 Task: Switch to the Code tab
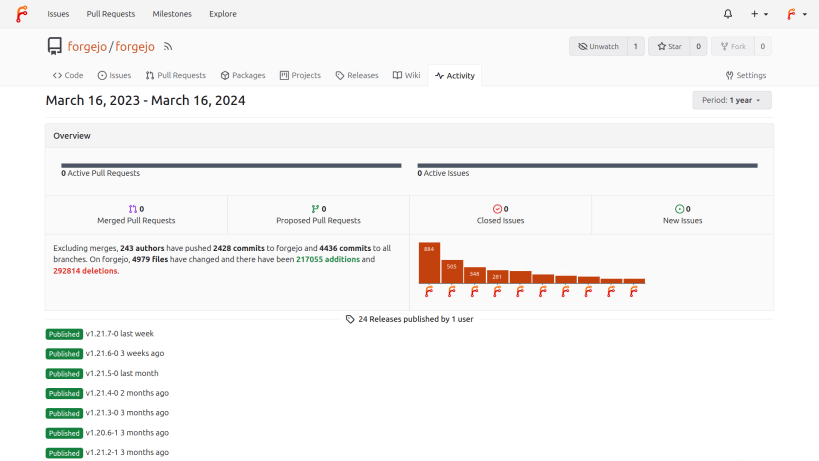pos(68,75)
